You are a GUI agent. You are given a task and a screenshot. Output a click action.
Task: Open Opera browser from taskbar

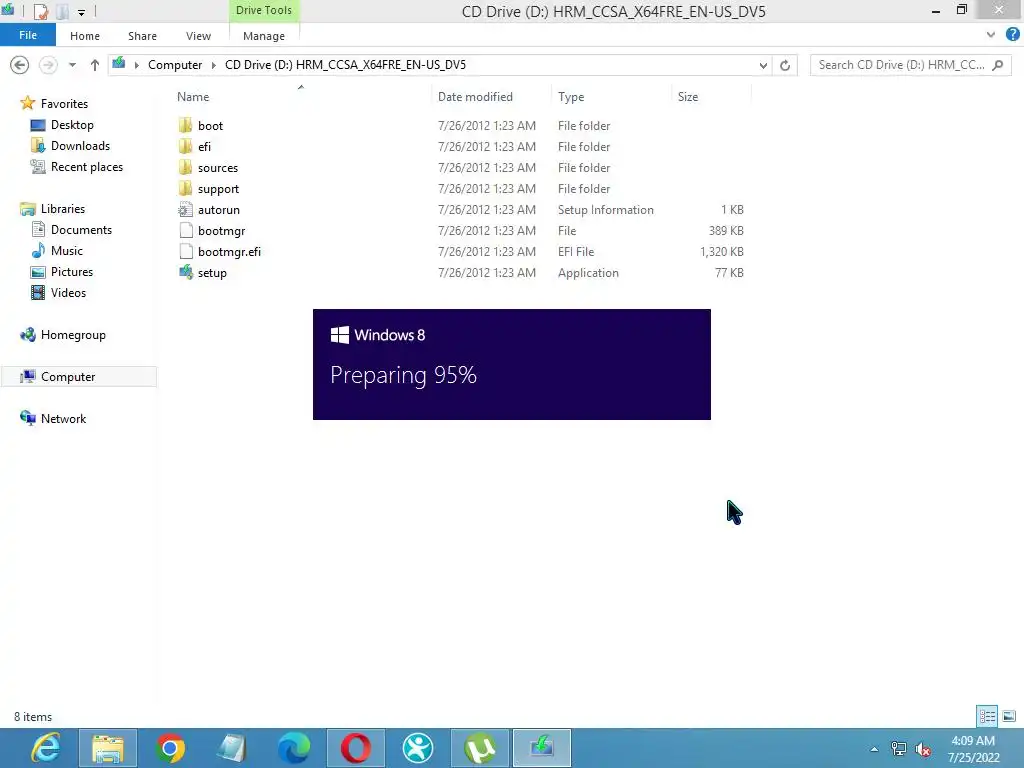(356, 748)
